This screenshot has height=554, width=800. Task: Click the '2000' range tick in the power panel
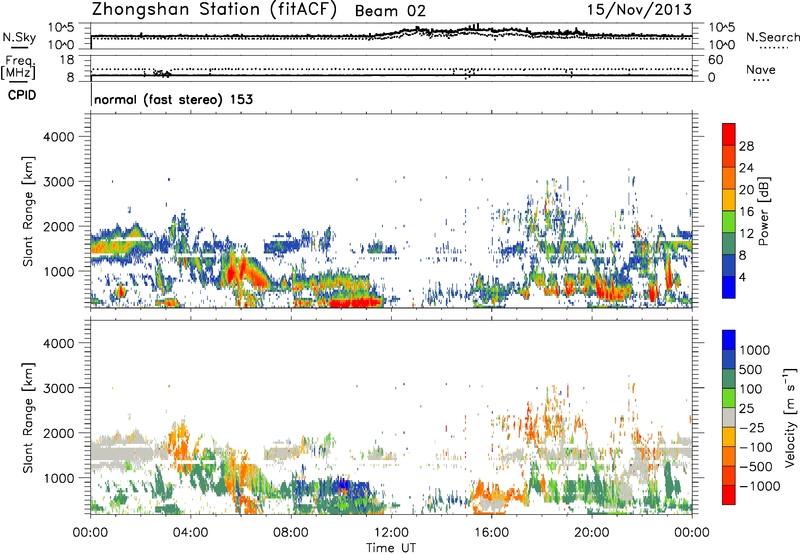click(x=59, y=226)
